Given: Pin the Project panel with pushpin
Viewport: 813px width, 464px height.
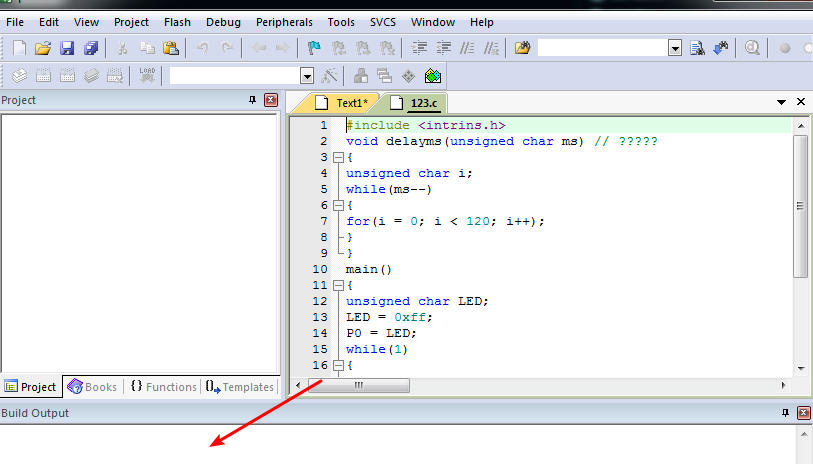Looking at the screenshot, I should [x=253, y=100].
